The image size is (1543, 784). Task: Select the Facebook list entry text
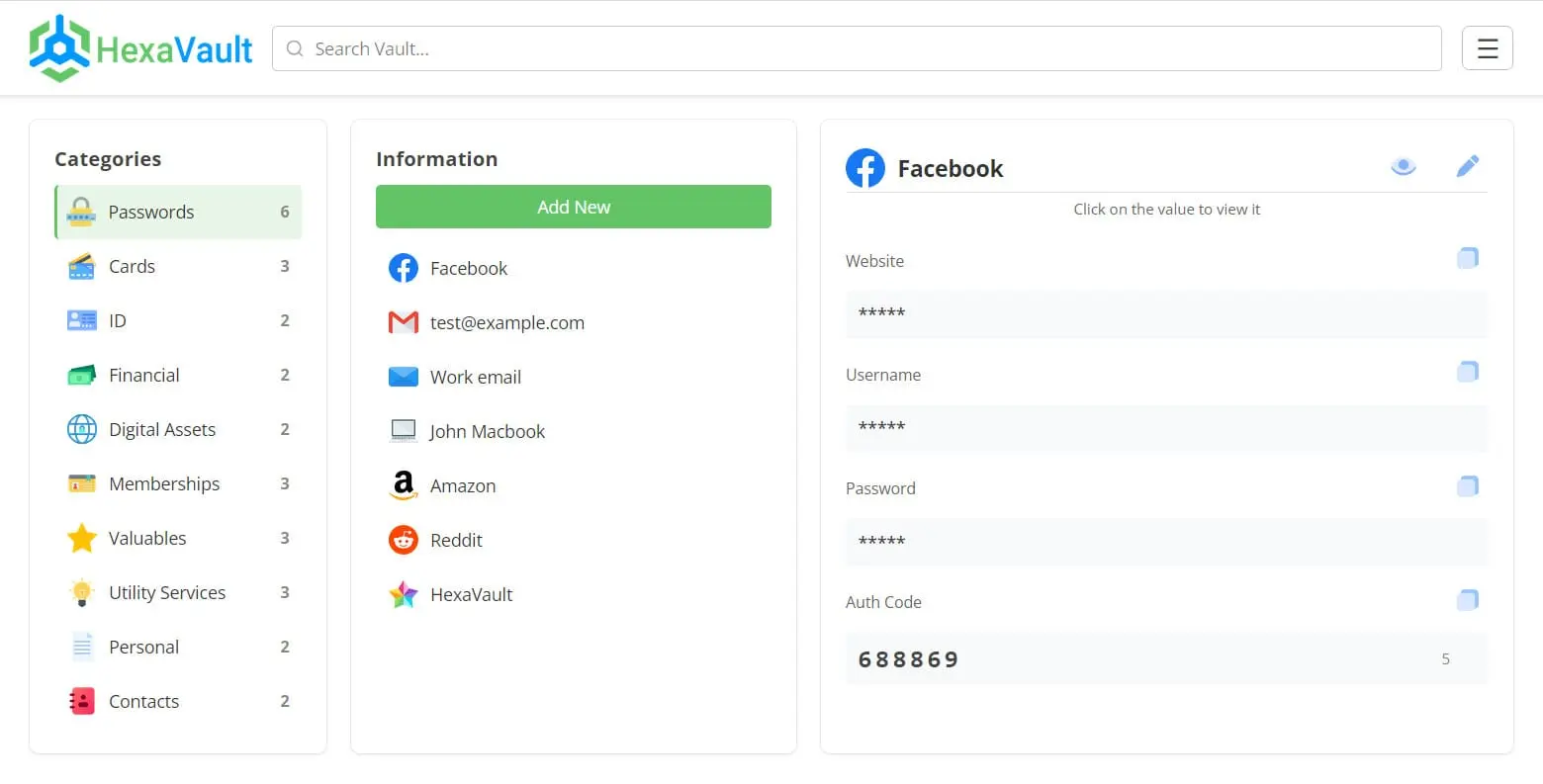[x=469, y=268]
